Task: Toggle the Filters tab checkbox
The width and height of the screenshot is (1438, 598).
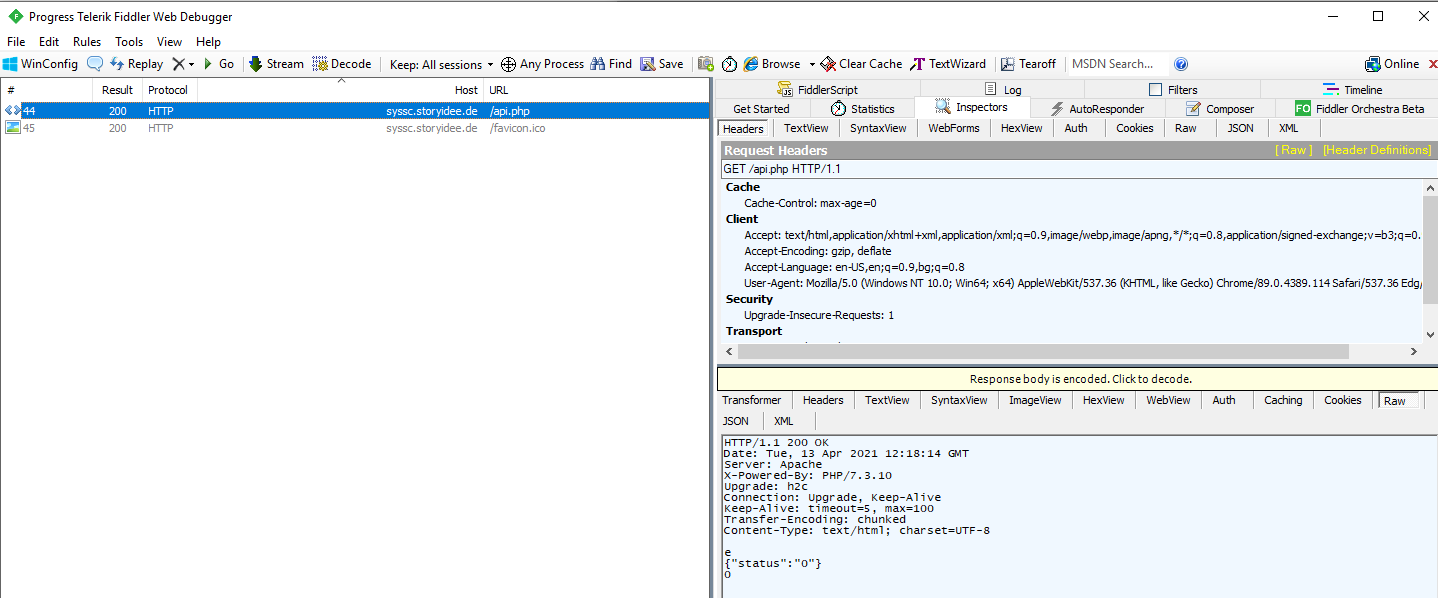Action: click(1156, 90)
